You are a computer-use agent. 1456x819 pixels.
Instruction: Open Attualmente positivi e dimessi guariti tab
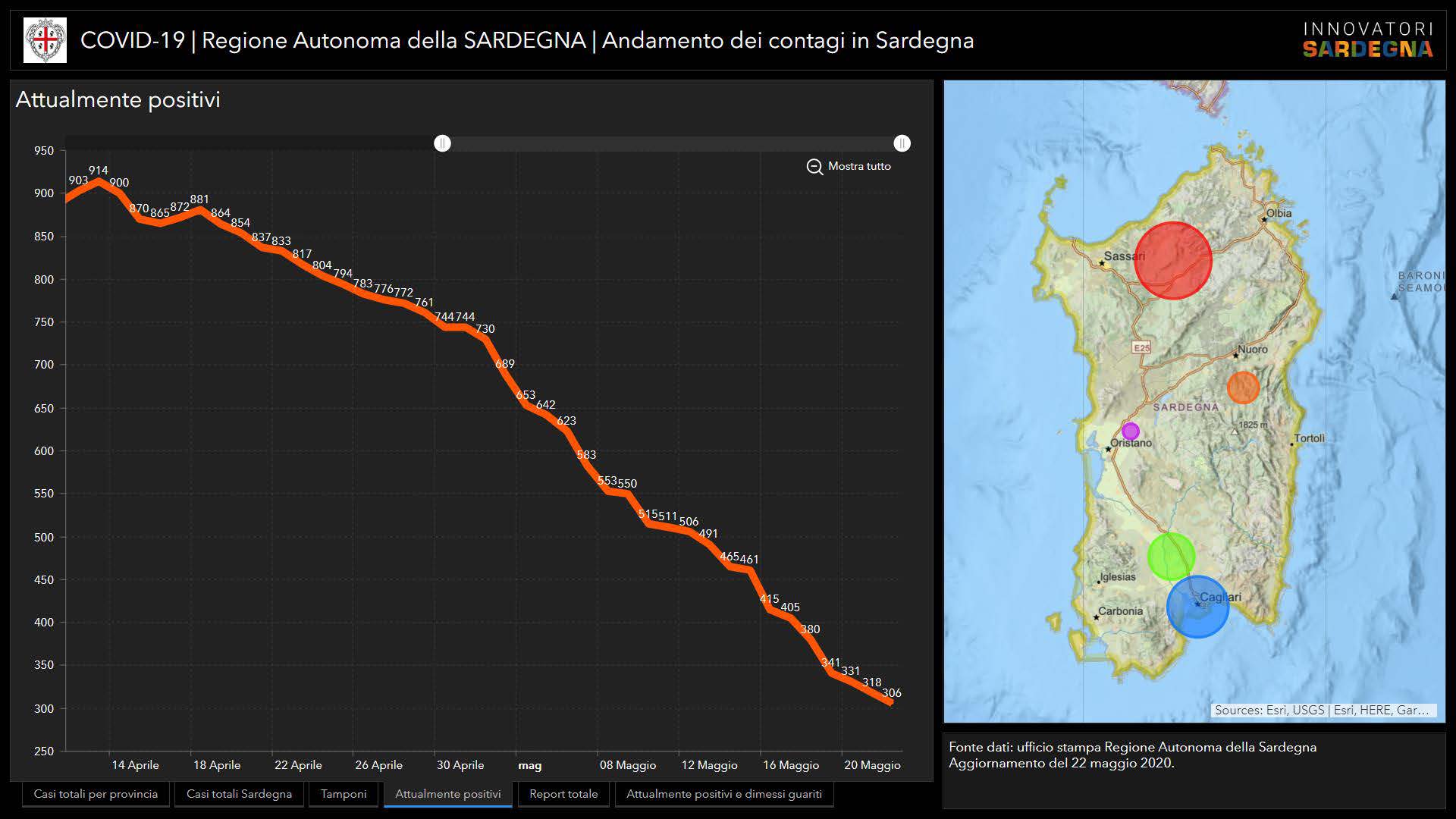723,794
